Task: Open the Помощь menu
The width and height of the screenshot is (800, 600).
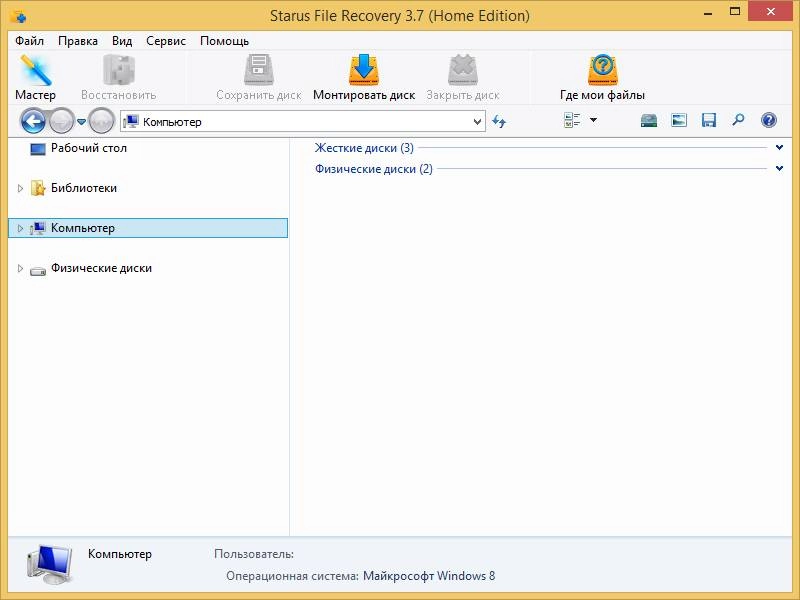Action: coord(224,41)
